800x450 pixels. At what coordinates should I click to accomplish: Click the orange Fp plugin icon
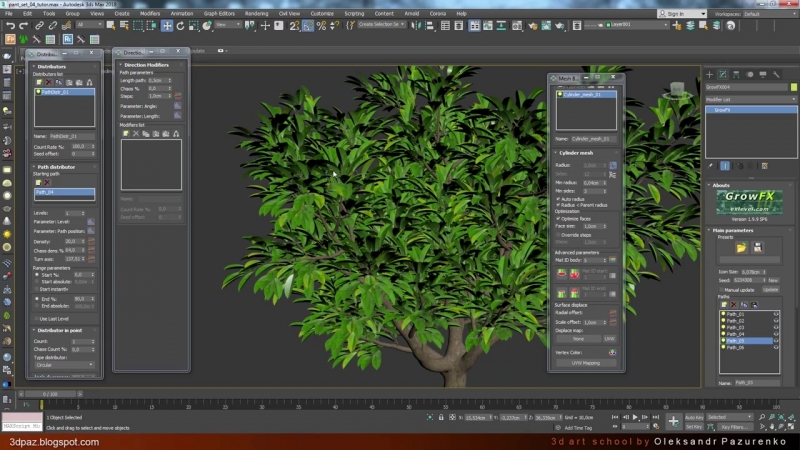pos(10,39)
